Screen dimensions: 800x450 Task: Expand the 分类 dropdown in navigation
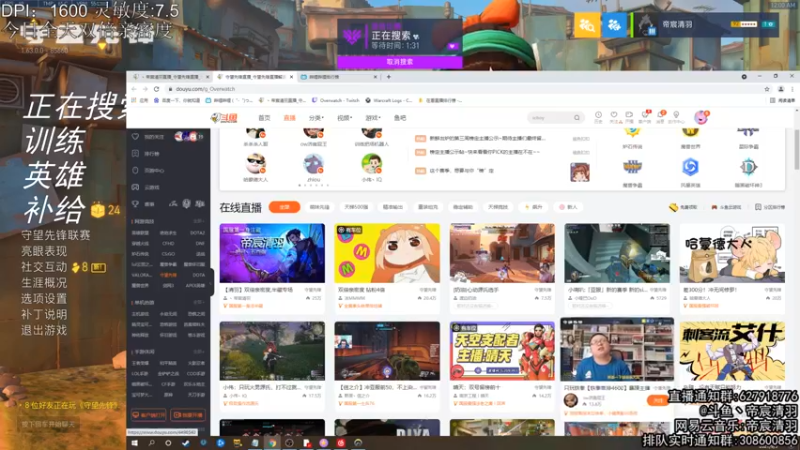(316, 118)
